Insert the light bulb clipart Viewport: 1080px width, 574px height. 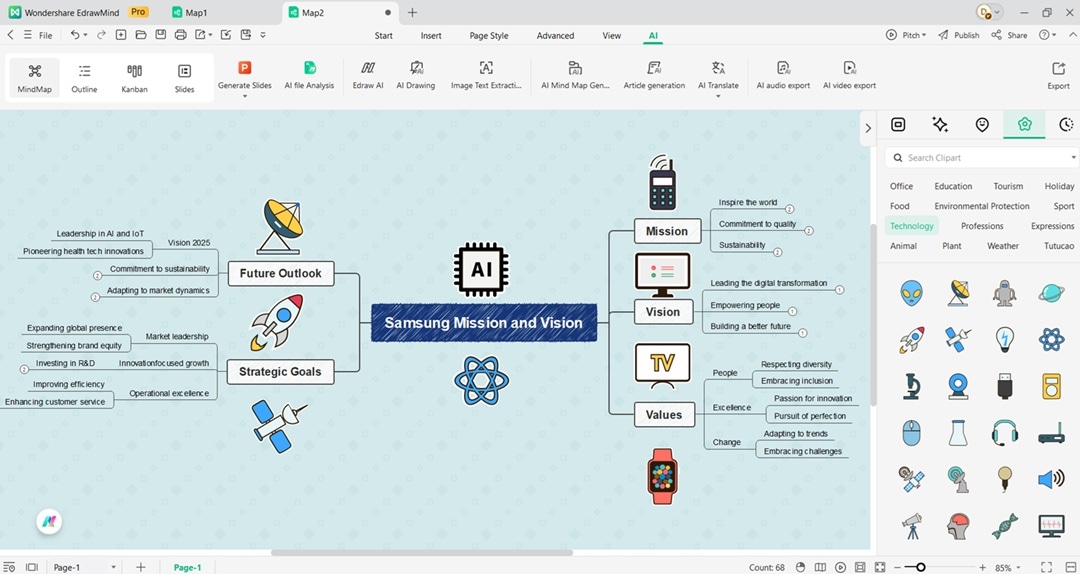[1005, 340]
